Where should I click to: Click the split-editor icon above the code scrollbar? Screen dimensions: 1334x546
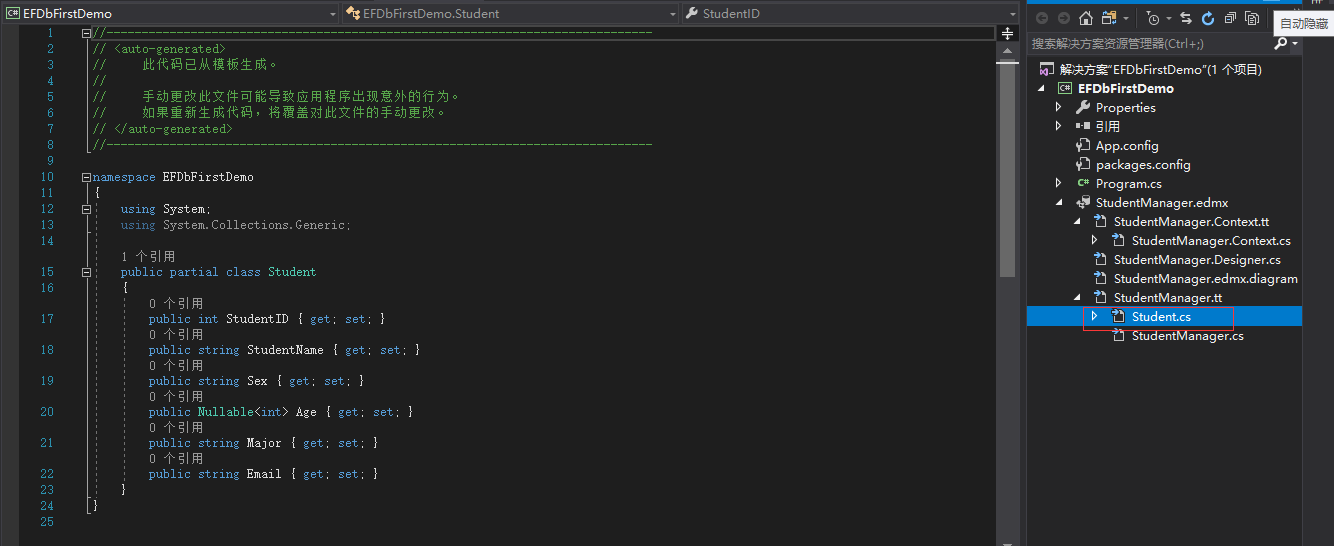pos(1007,33)
